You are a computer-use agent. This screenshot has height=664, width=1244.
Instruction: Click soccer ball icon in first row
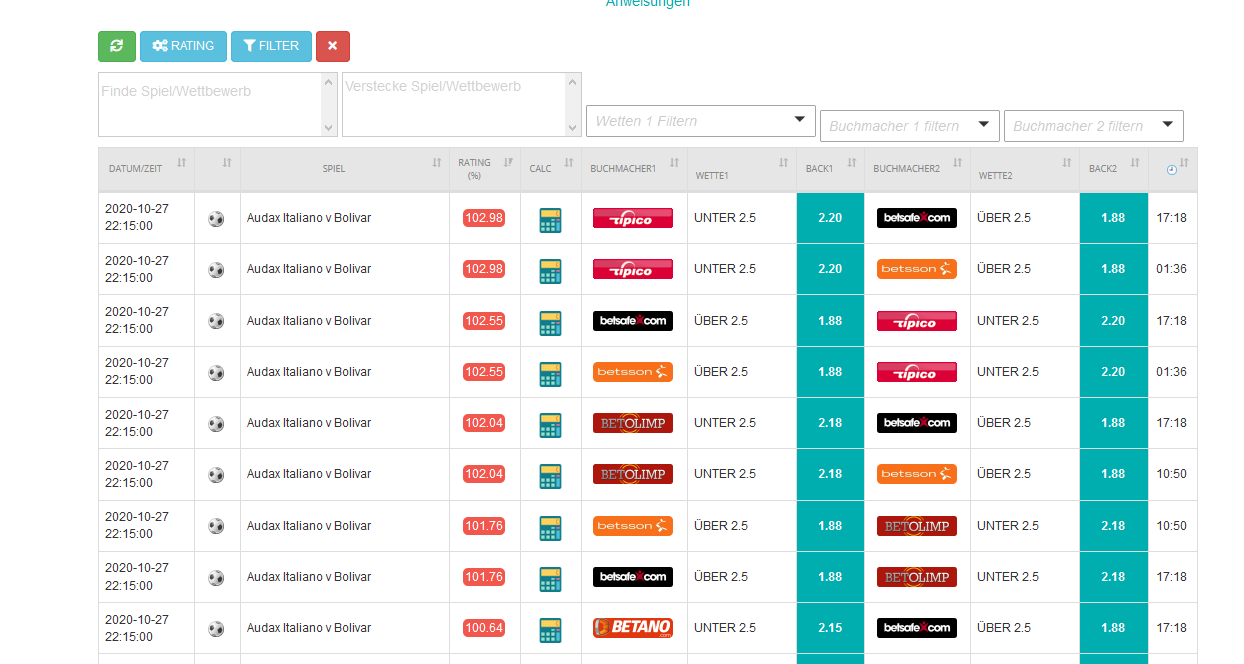pos(216,219)
